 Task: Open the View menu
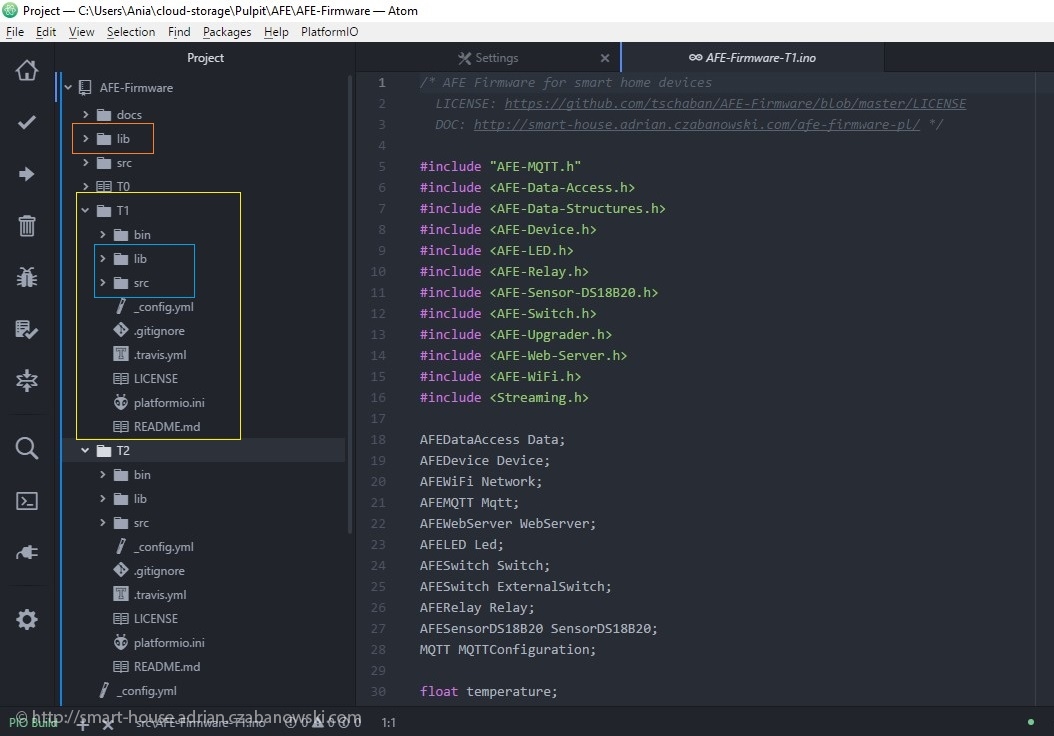point(81,32)
